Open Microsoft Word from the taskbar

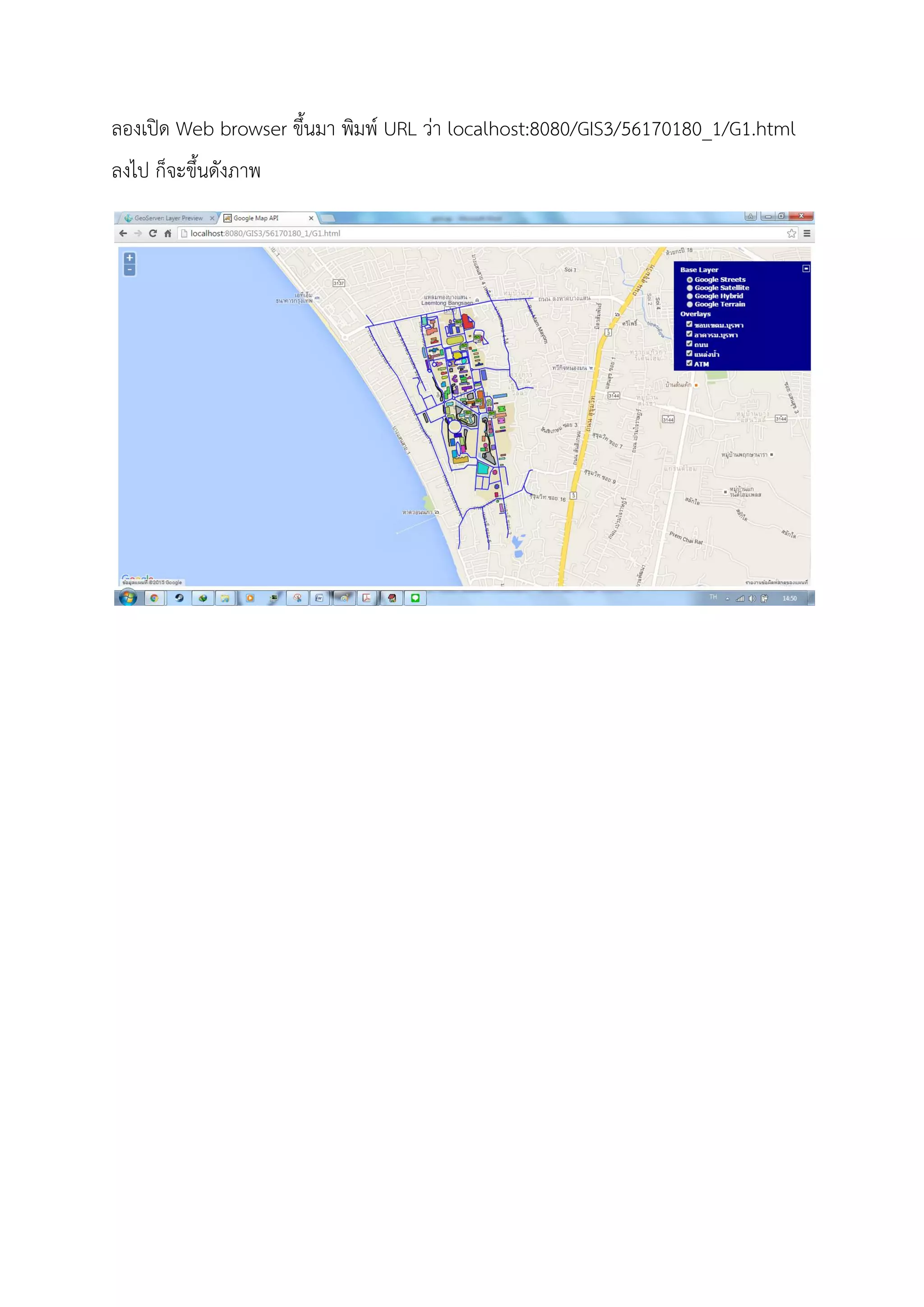click(320, 598)
